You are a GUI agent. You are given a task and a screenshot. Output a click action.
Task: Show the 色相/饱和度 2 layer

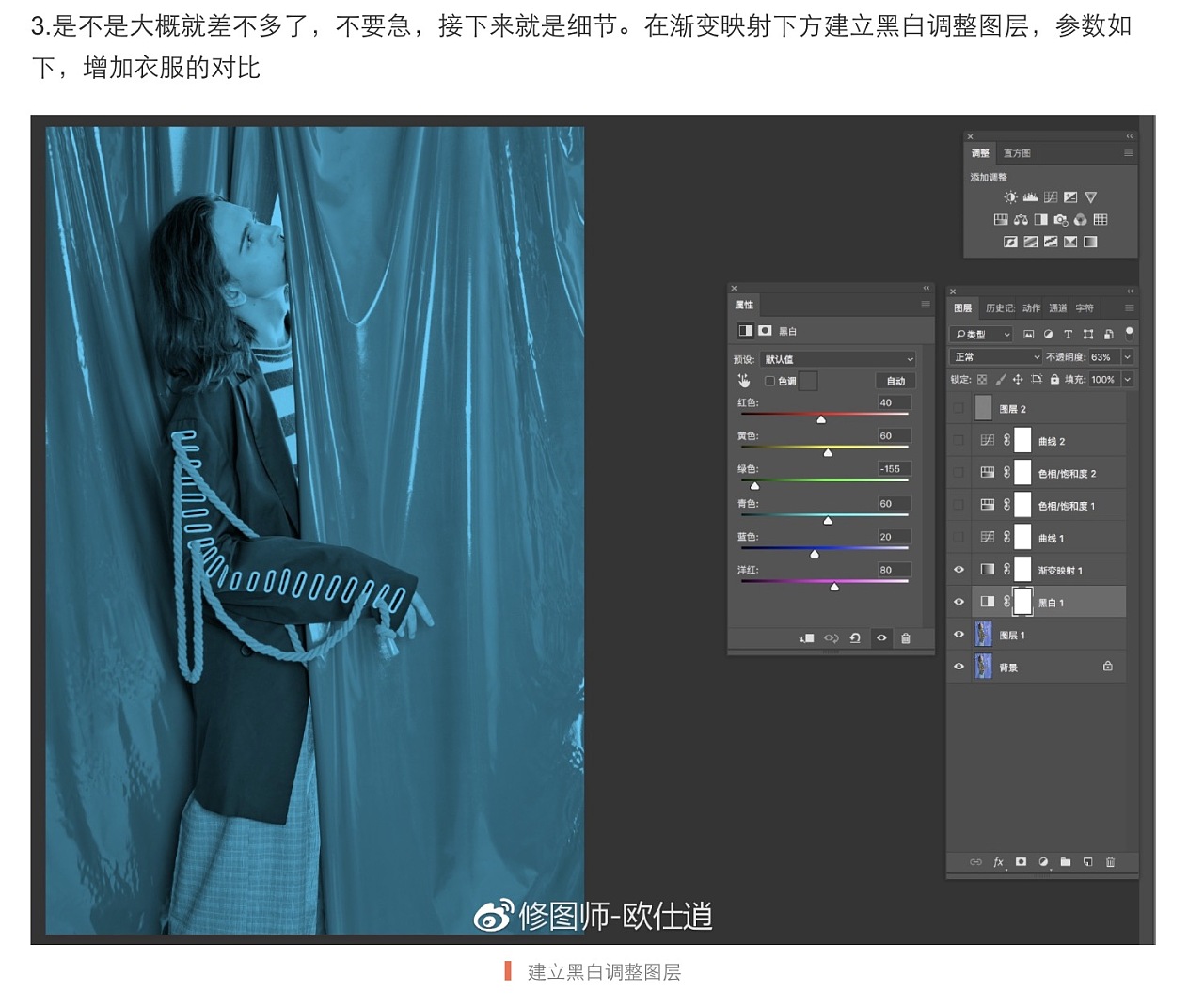958,473
